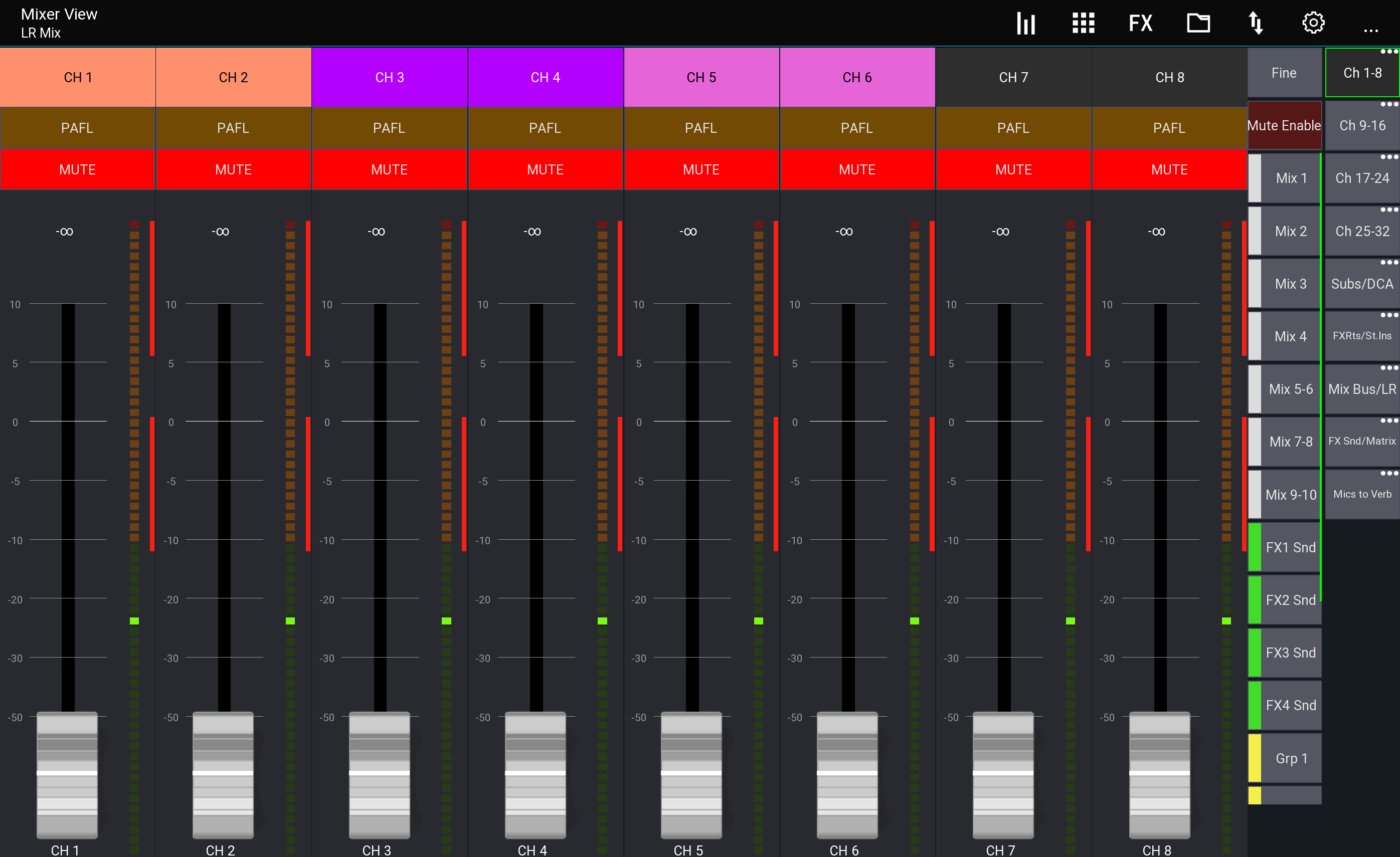
Task: Click the CH 7 fader knob
Action: tap(1003, 775)
